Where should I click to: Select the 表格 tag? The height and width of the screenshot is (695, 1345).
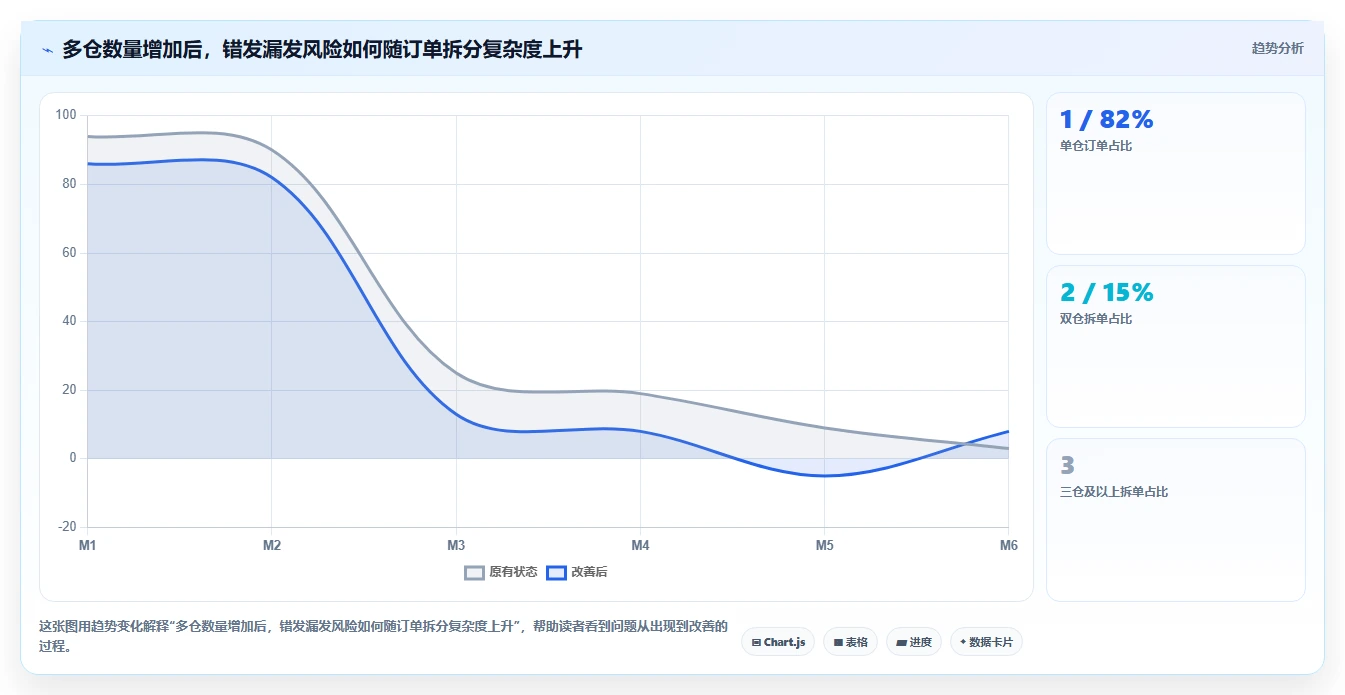click(850, 642)
